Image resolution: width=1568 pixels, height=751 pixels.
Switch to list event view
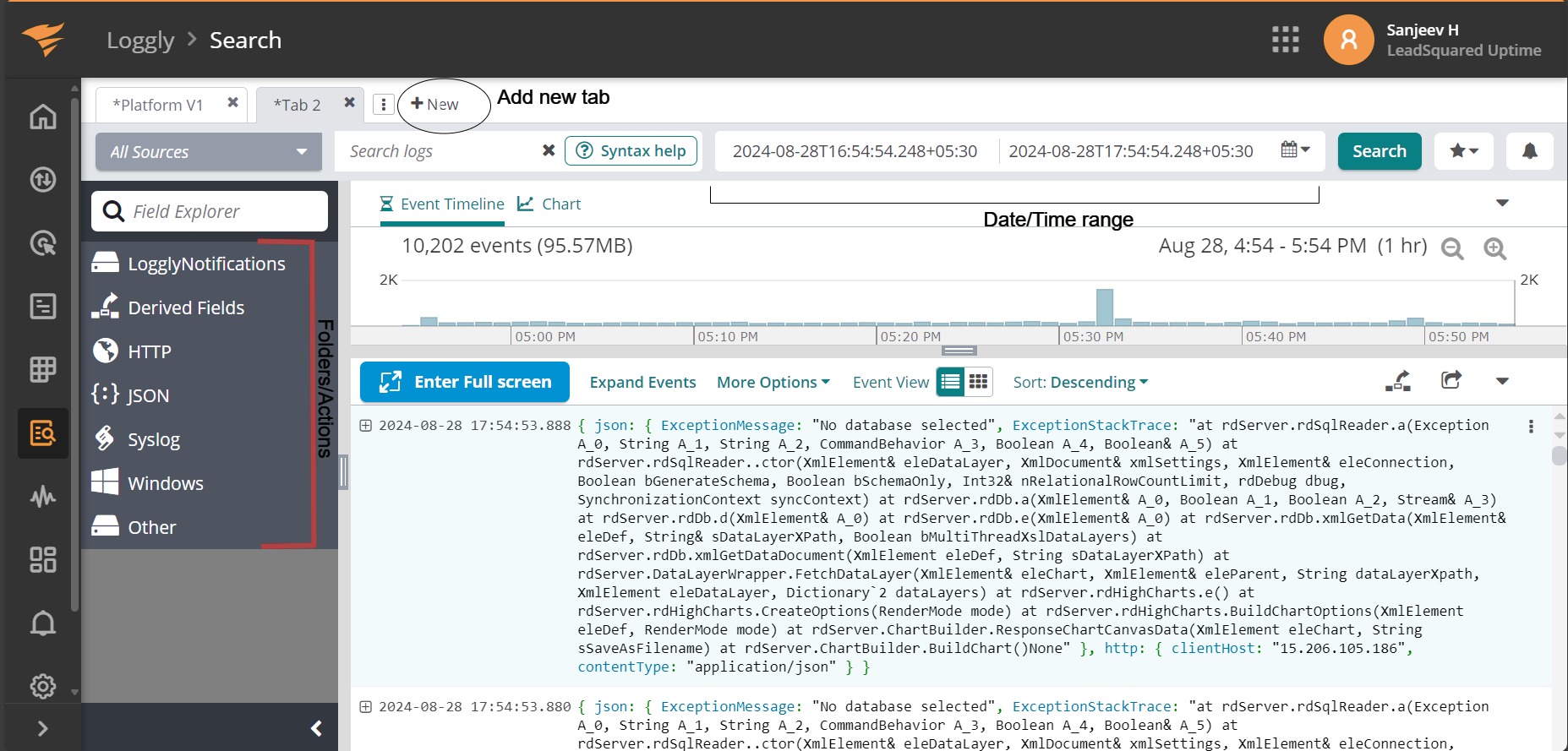pyautogui.click(x=951, y=382)
